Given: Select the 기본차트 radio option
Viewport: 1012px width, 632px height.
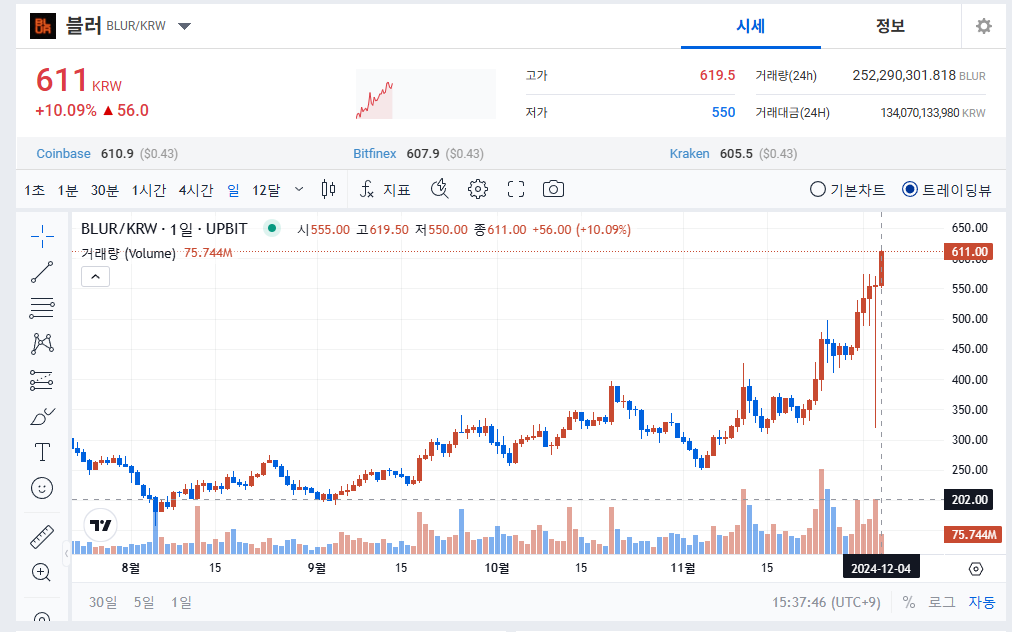Looking at the screenshot, I should (847, 190).
